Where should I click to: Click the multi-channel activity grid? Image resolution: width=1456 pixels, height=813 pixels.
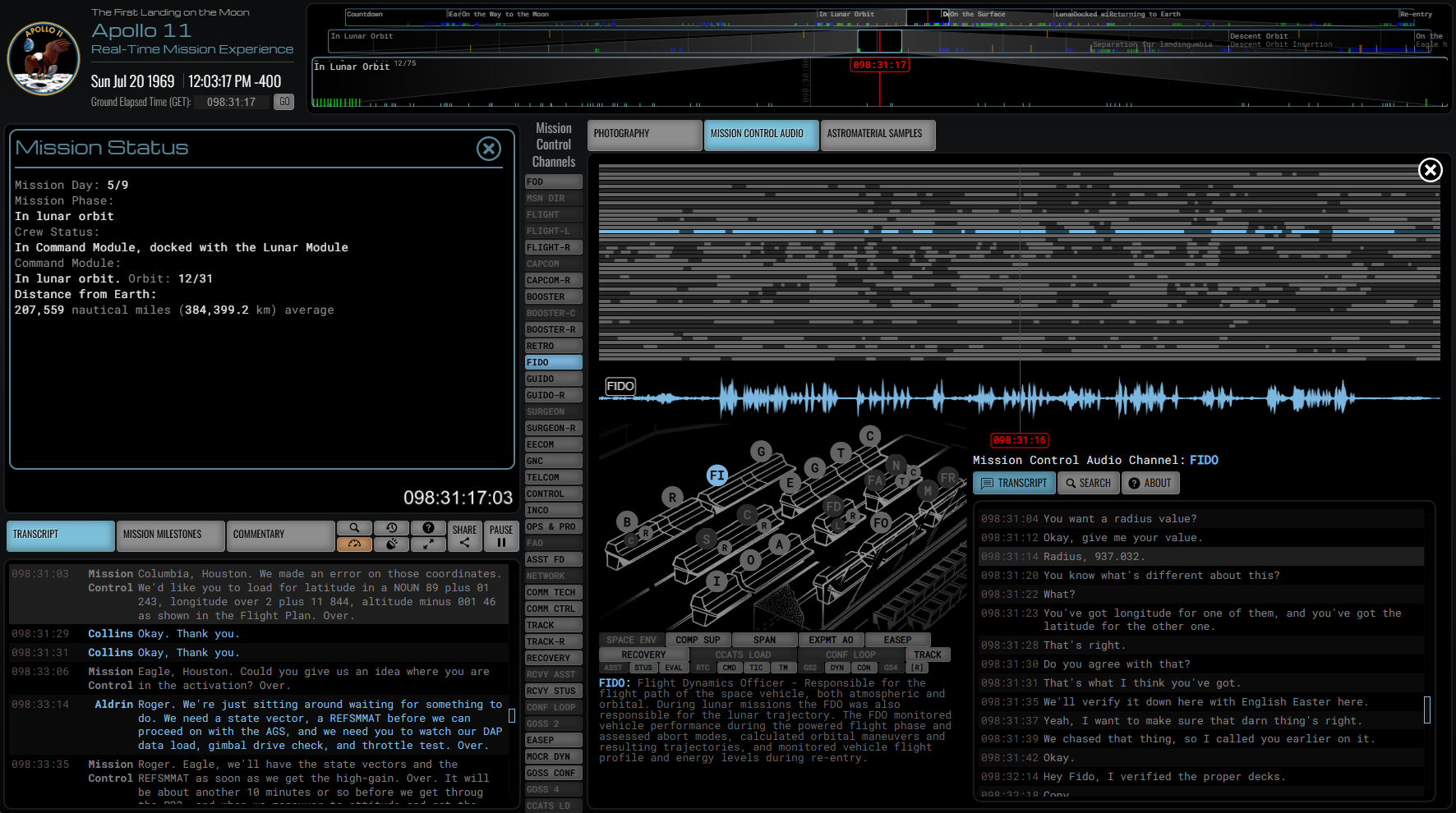pyautogui.click(x=1019, y=263)
